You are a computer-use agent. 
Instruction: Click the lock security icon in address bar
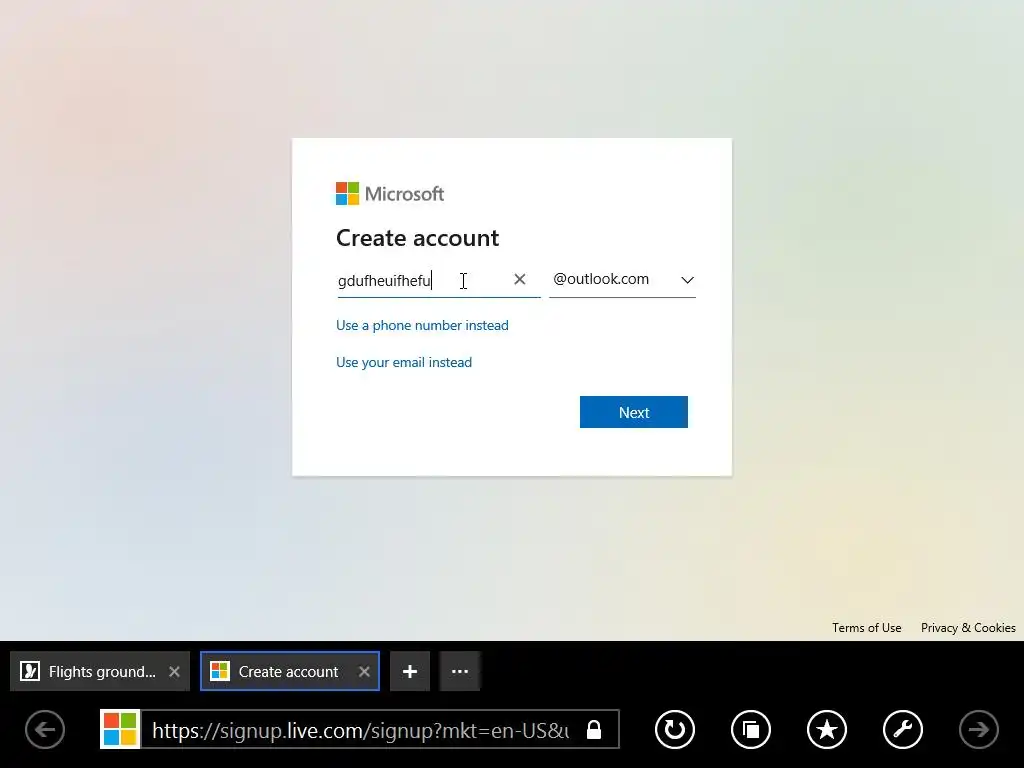(594, 729)
